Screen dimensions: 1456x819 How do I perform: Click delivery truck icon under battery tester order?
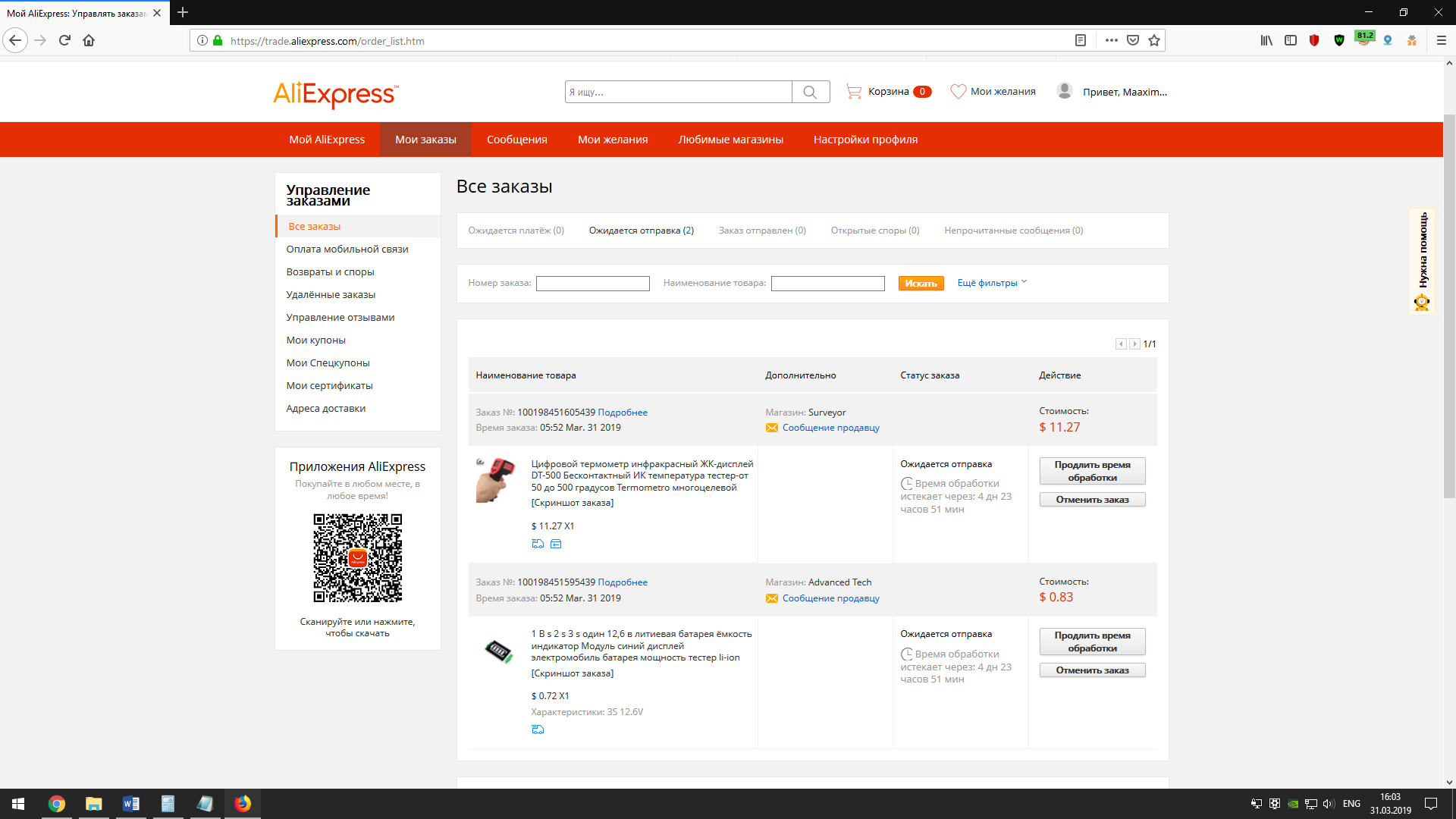pyautogui.click(x=538, y=730)
